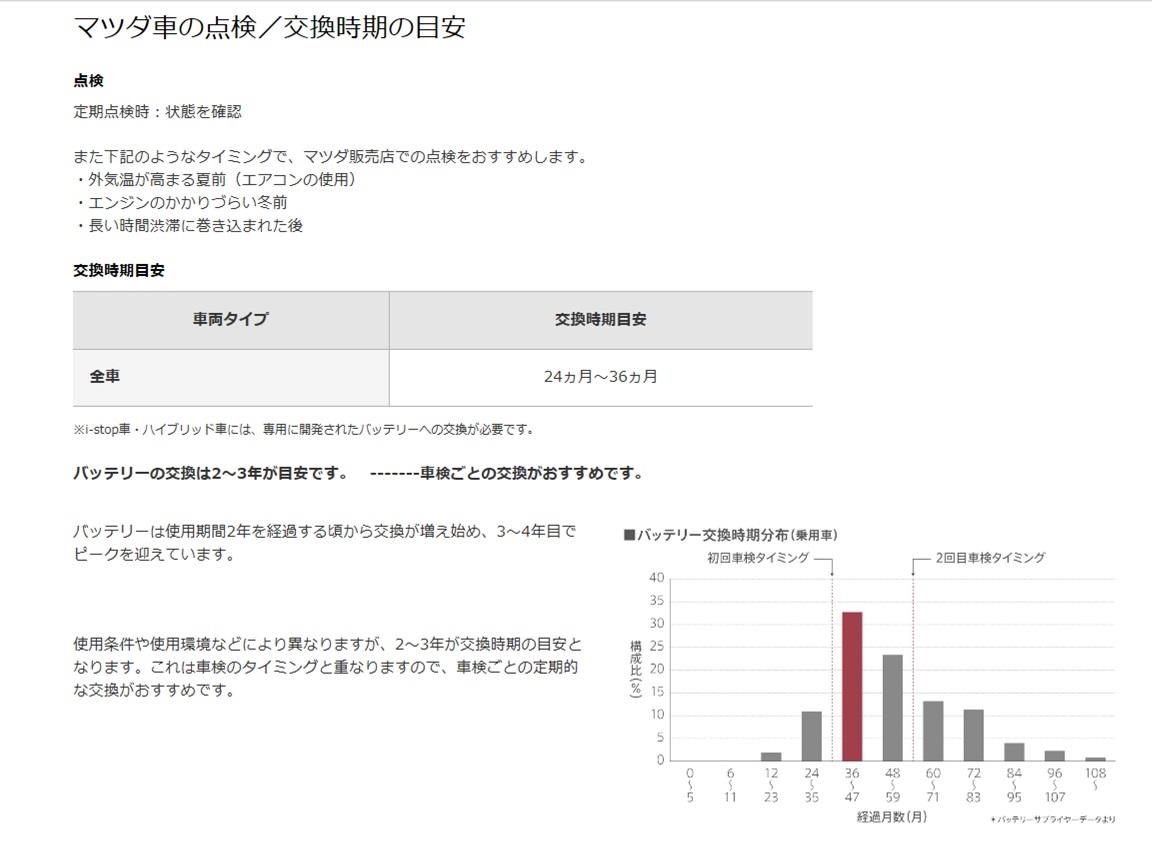1152x847 pixels.
Task: Click the text 定期点検時：状態を確認
Action: (x=157, y=112)
